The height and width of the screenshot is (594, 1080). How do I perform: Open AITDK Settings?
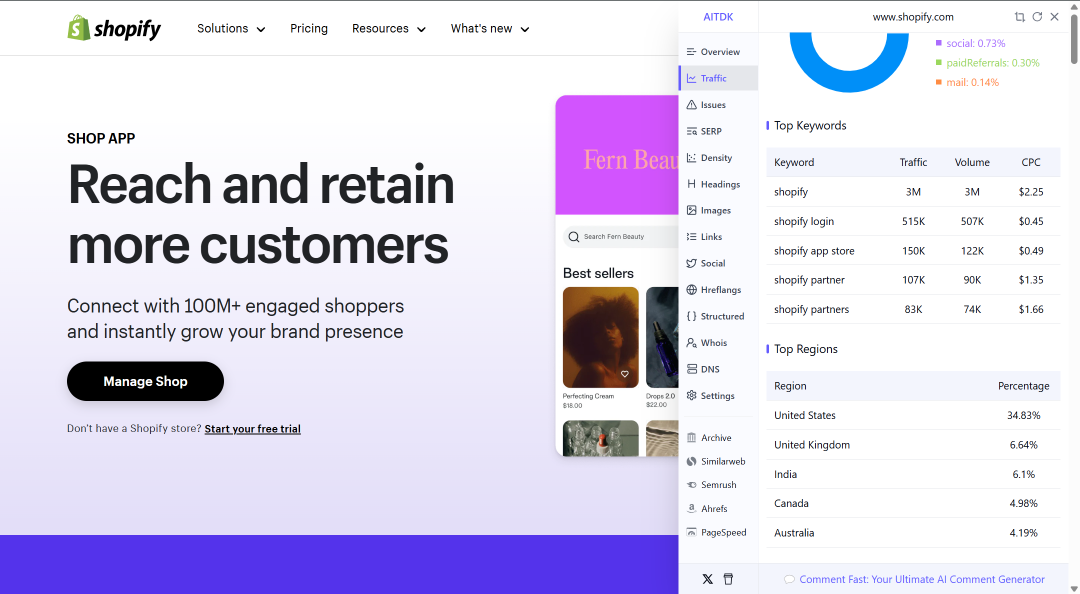(718, 396)
